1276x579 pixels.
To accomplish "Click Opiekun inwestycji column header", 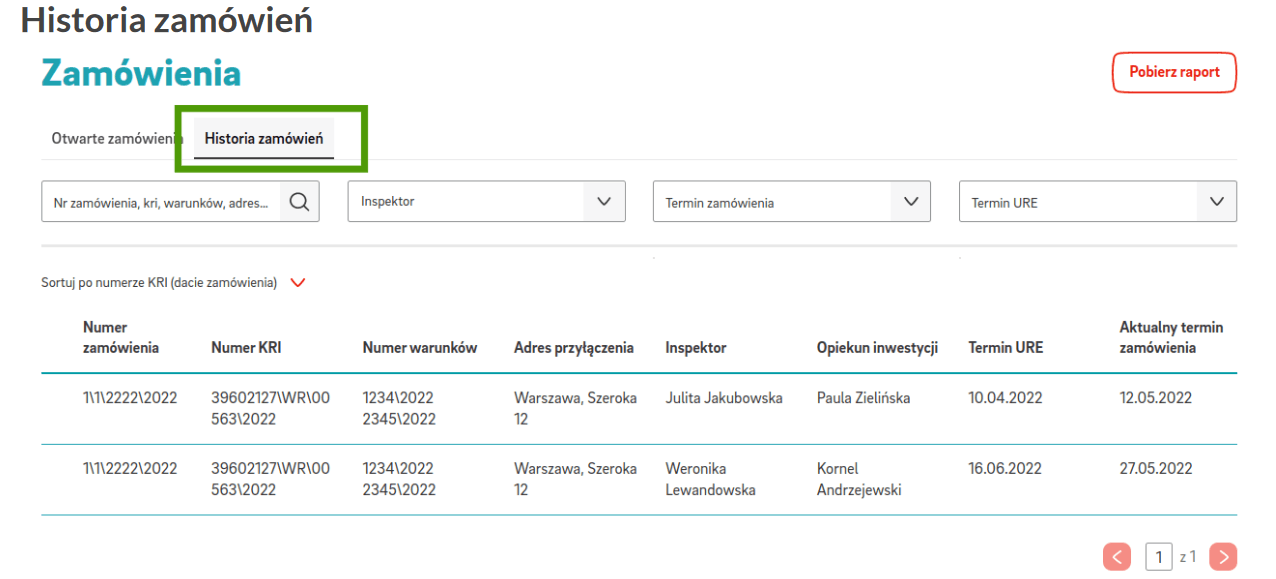I will point(877,348).
